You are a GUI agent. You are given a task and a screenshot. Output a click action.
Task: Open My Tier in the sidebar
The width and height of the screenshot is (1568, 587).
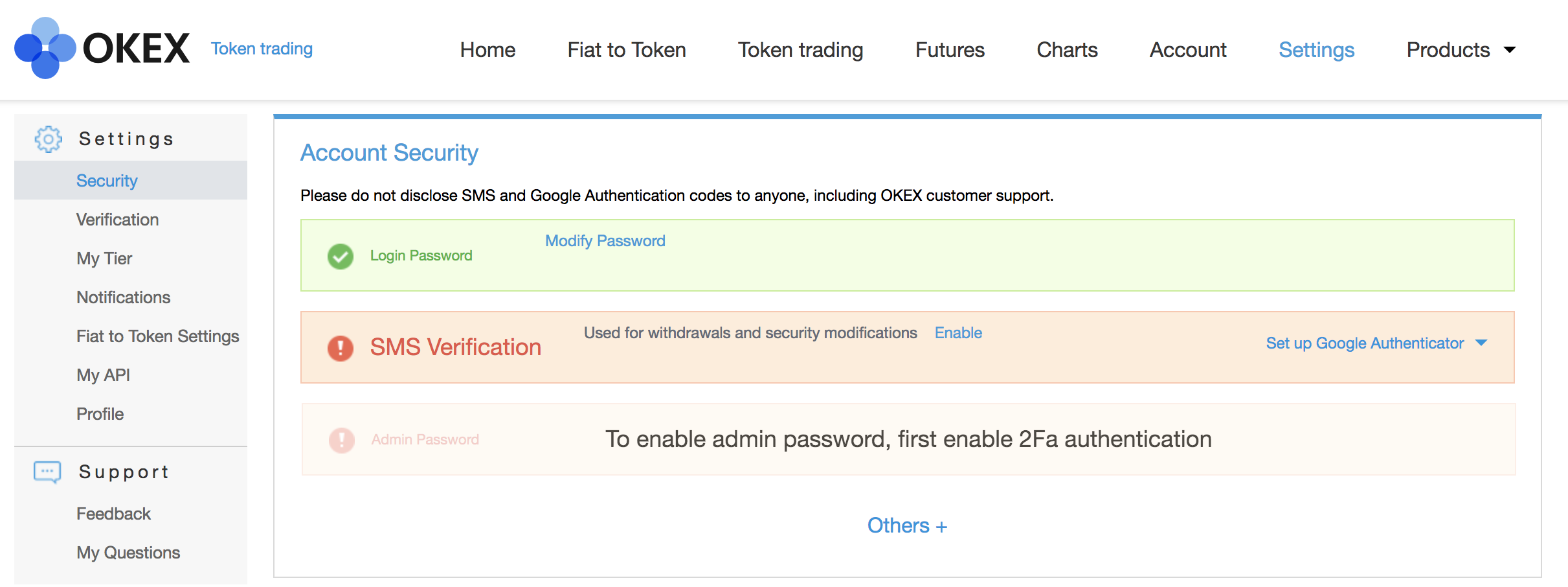(x=104, y=259)
